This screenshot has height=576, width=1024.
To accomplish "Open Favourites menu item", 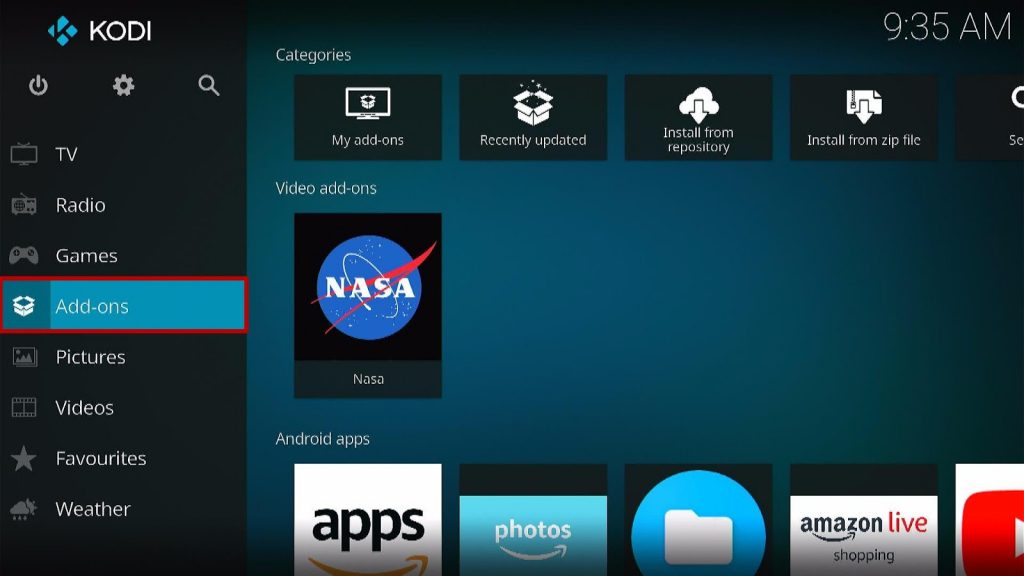I will tap(123, 458).
